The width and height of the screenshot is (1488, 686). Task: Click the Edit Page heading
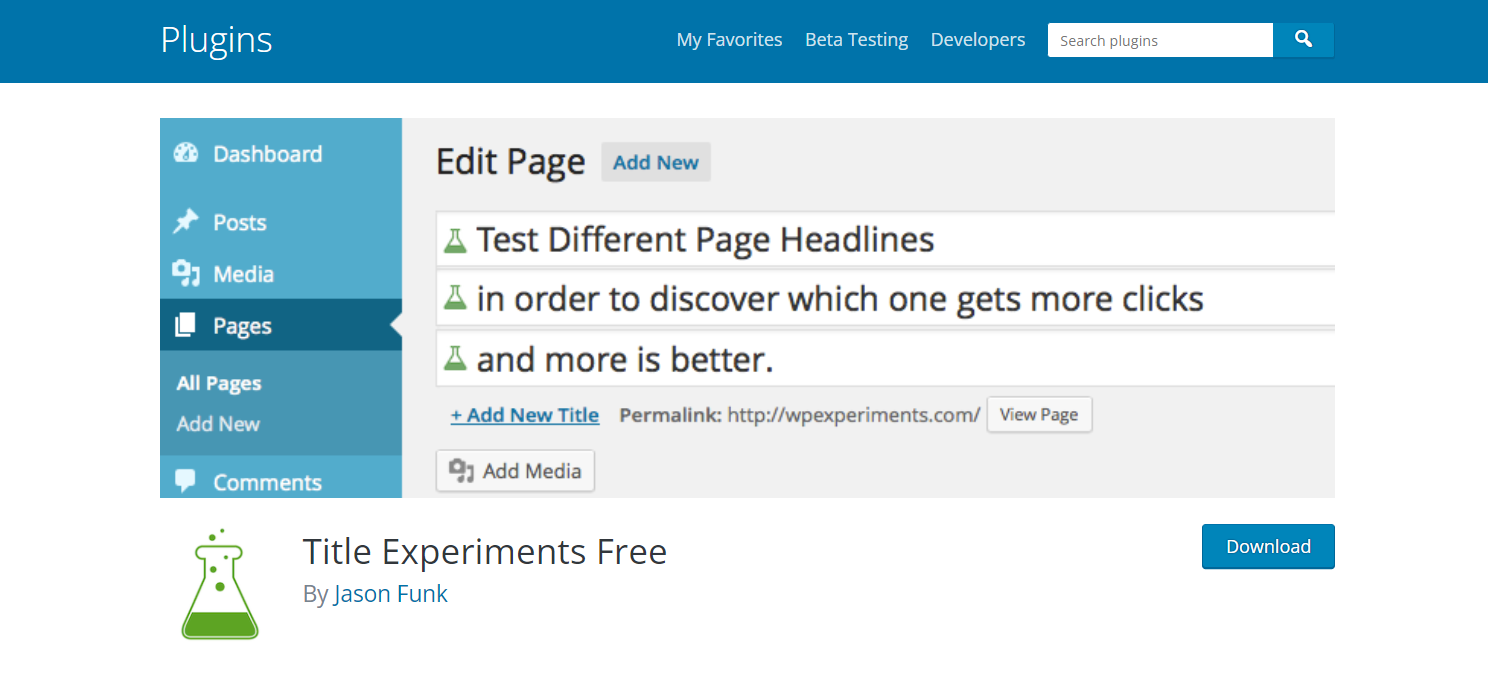511,162
